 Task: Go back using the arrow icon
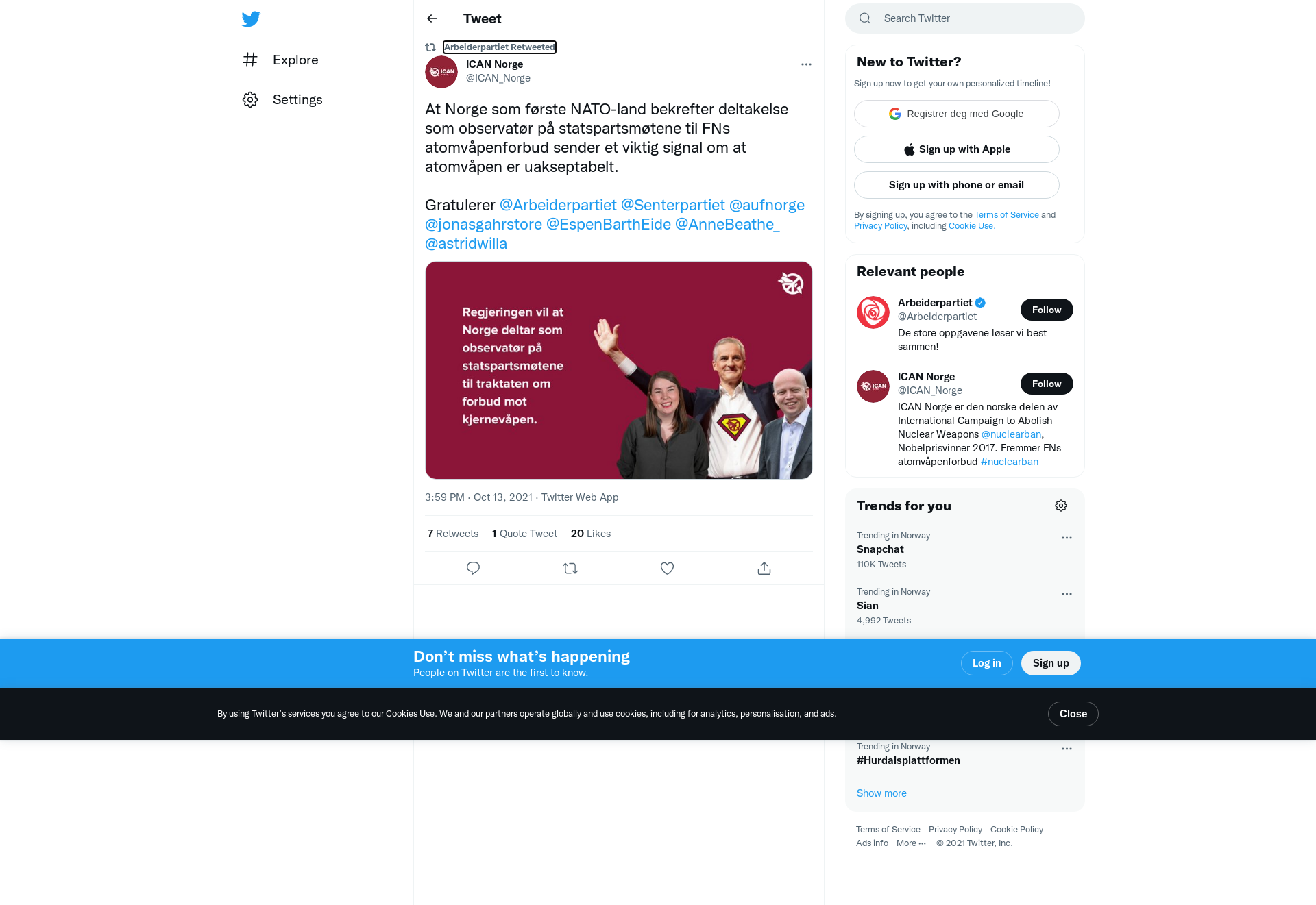432,18
